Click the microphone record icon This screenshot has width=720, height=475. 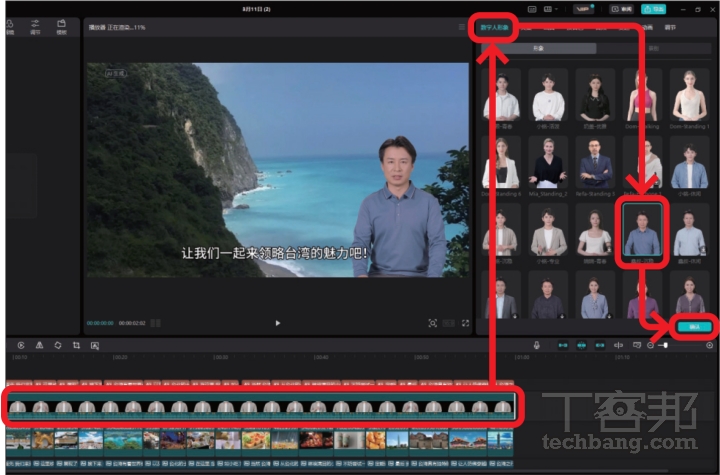pos(536,345)
